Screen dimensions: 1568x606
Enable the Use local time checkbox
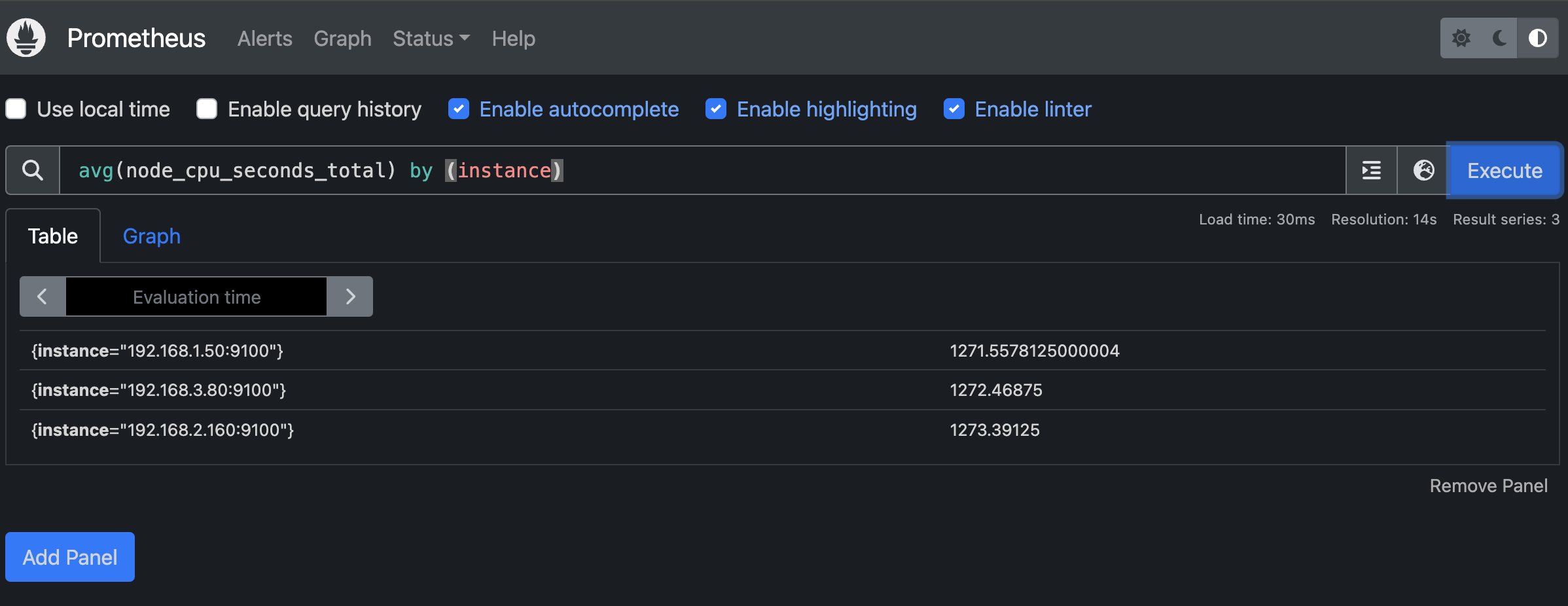coord(16,109)
